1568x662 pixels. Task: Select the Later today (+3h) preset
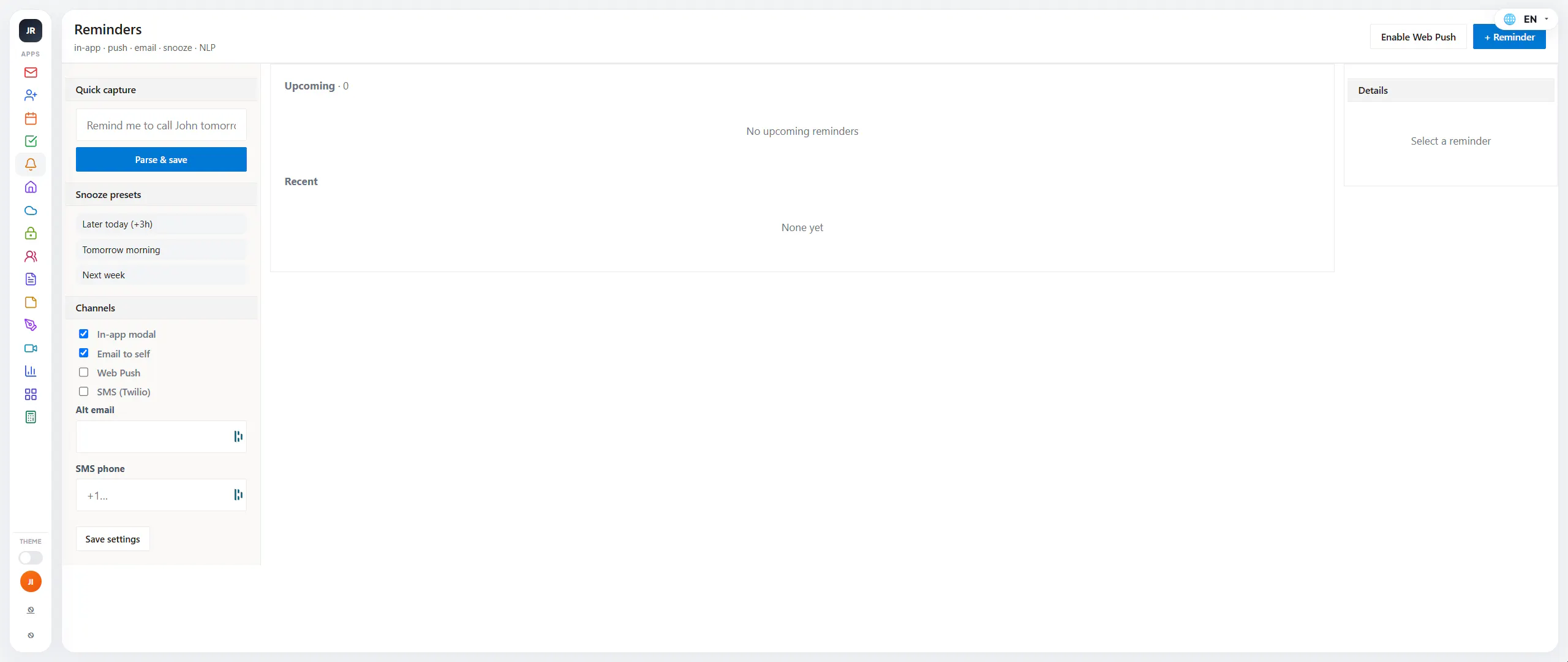[161, 224]
